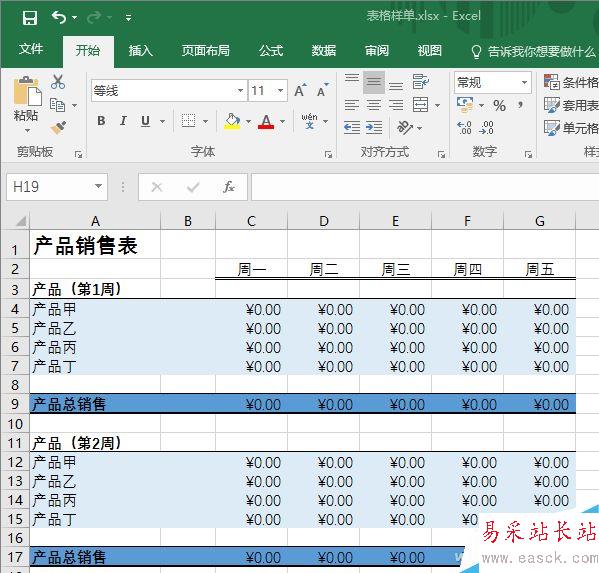Toggle underline formatting
This screenshot has height=573, width=599.
[x=146, y=121]
